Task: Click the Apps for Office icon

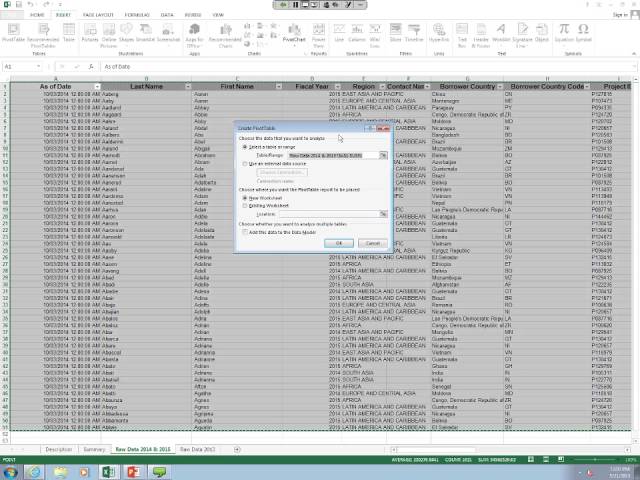Action: pyautogui.click(x=194, y=34)
